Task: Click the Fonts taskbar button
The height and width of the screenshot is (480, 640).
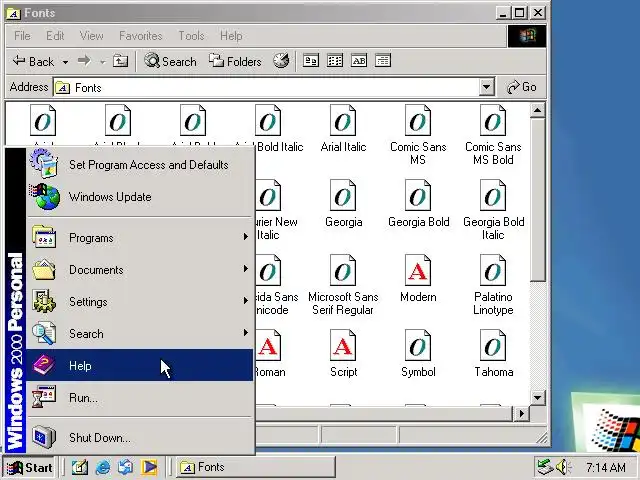Action: coord(256,467)
